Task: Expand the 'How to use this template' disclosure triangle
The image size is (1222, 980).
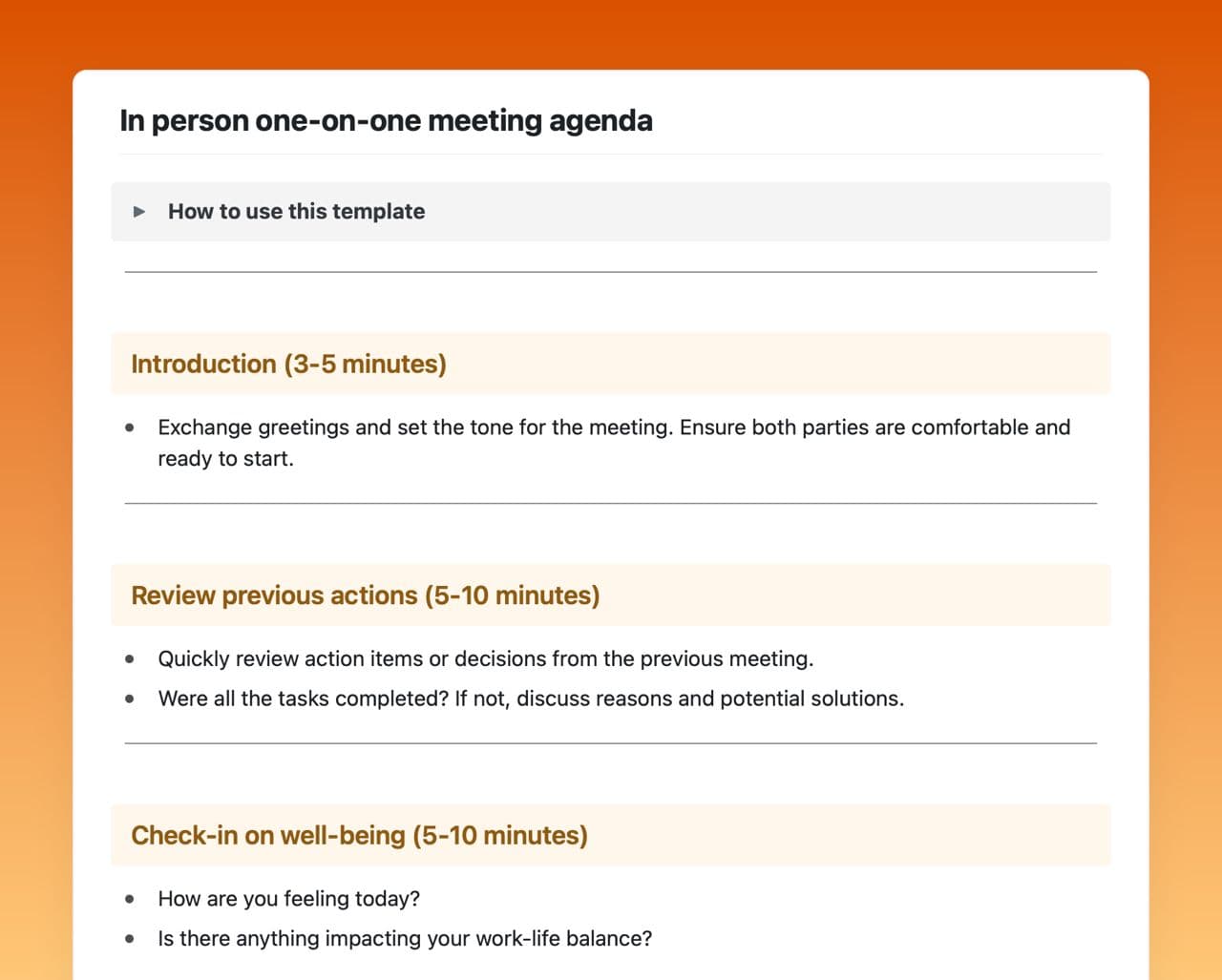Action: [139, 212]
